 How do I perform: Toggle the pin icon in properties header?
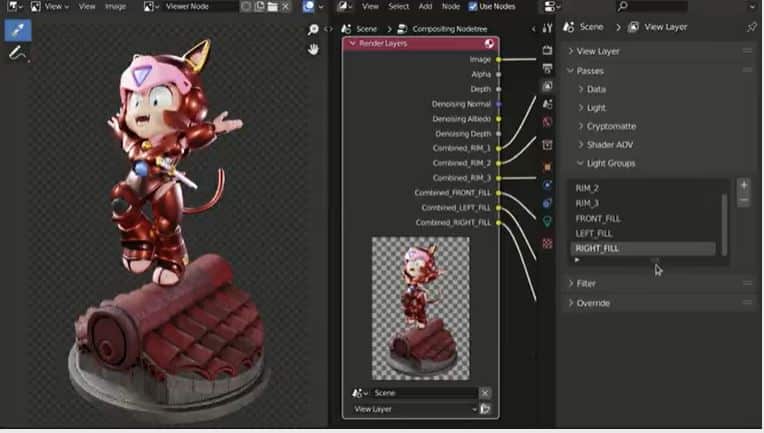(x=752, y=27)
